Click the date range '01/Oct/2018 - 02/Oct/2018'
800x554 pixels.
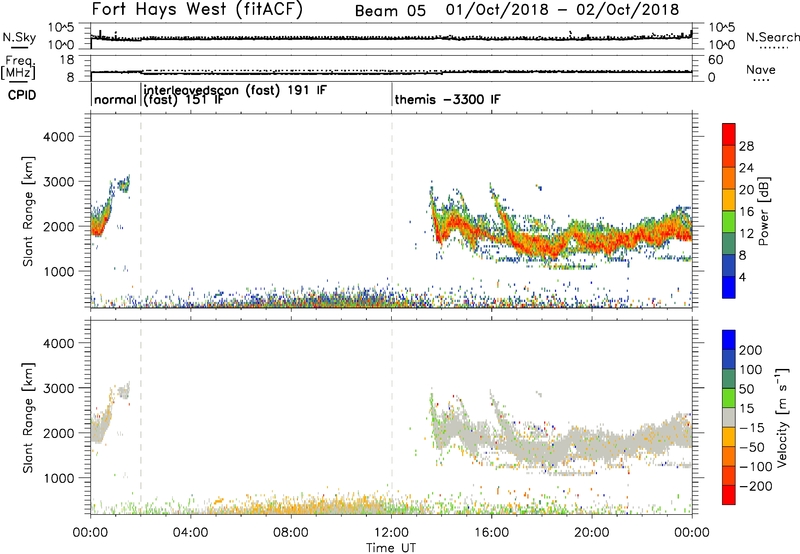pyautogui.click(x=562, y=10)
